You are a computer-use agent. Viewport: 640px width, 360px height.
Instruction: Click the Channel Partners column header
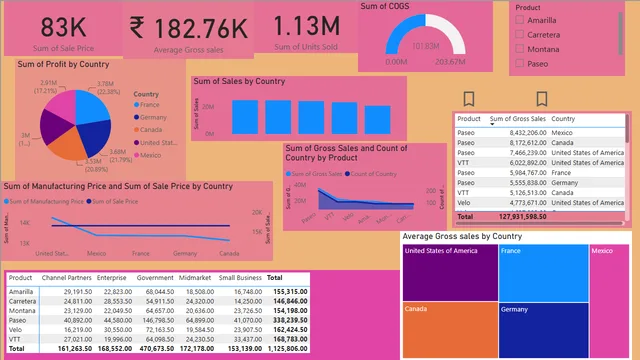point(67,278)
